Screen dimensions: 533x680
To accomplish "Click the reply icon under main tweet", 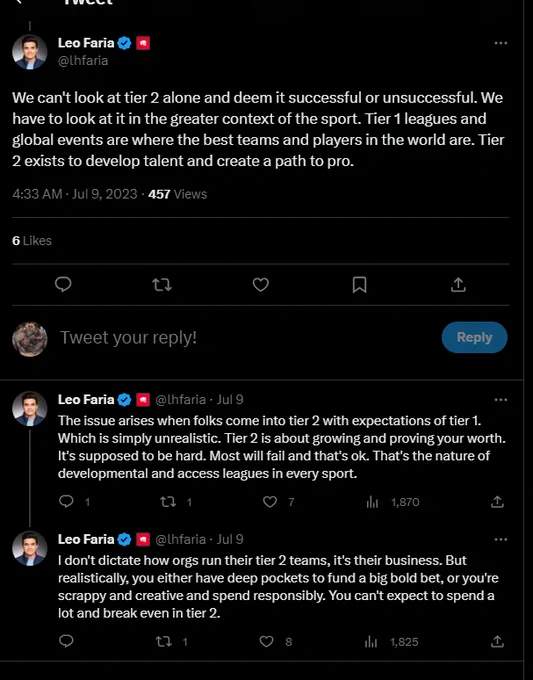I will [63, 284].
